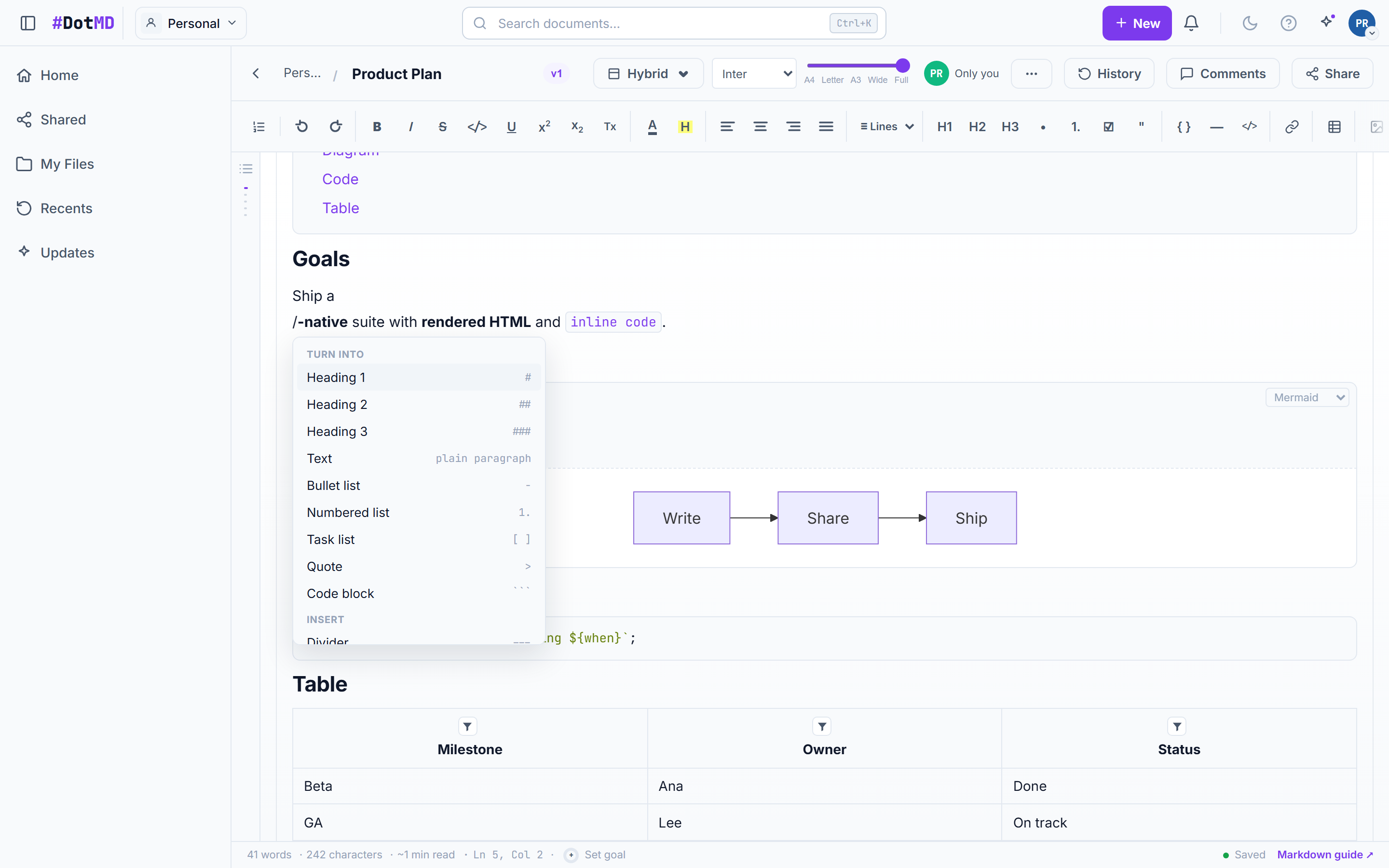Insert table from toolbar

click(1334, 126)
